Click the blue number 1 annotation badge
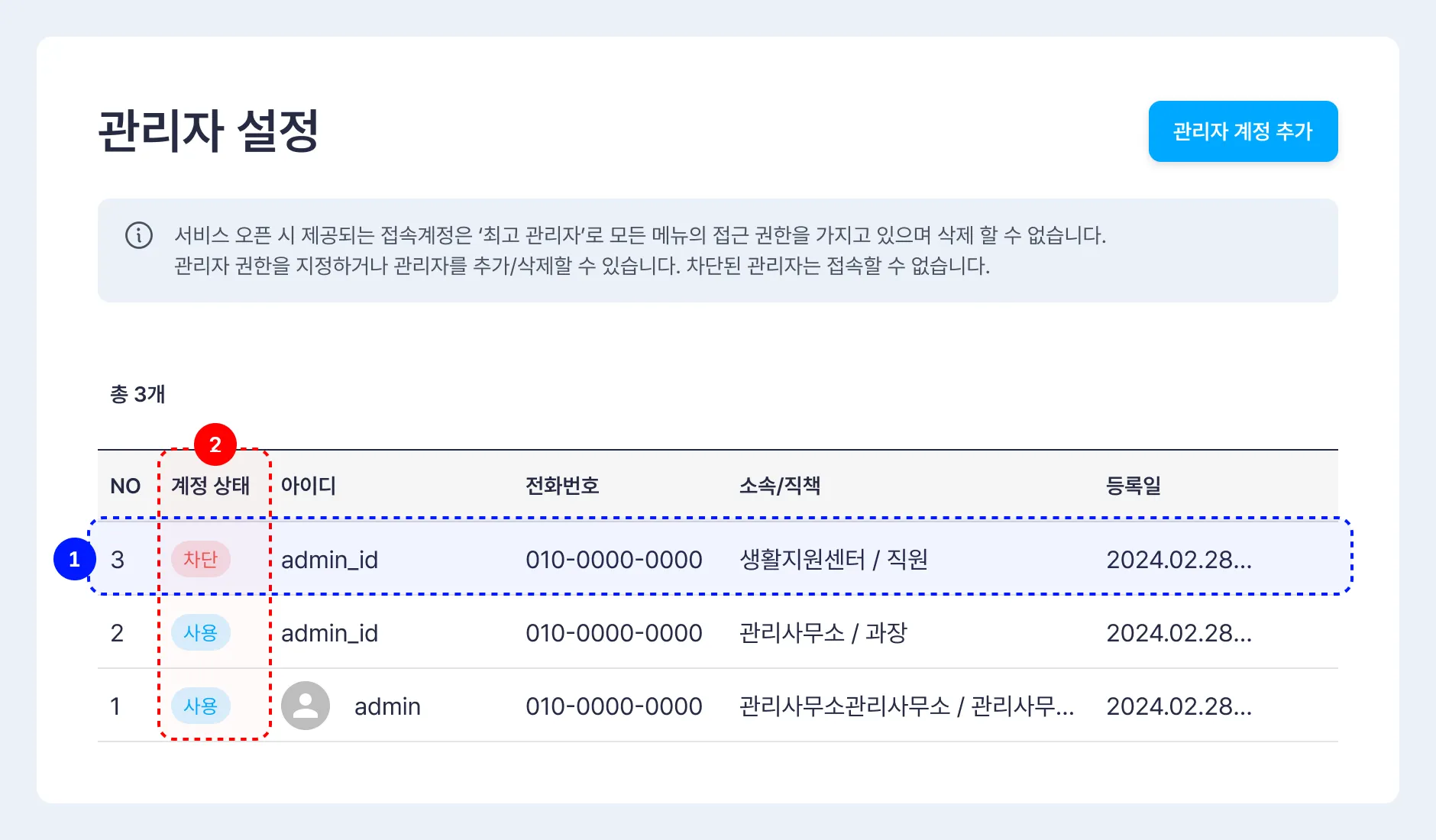This screenshot has height=840, width=1436. pos(74,559)
